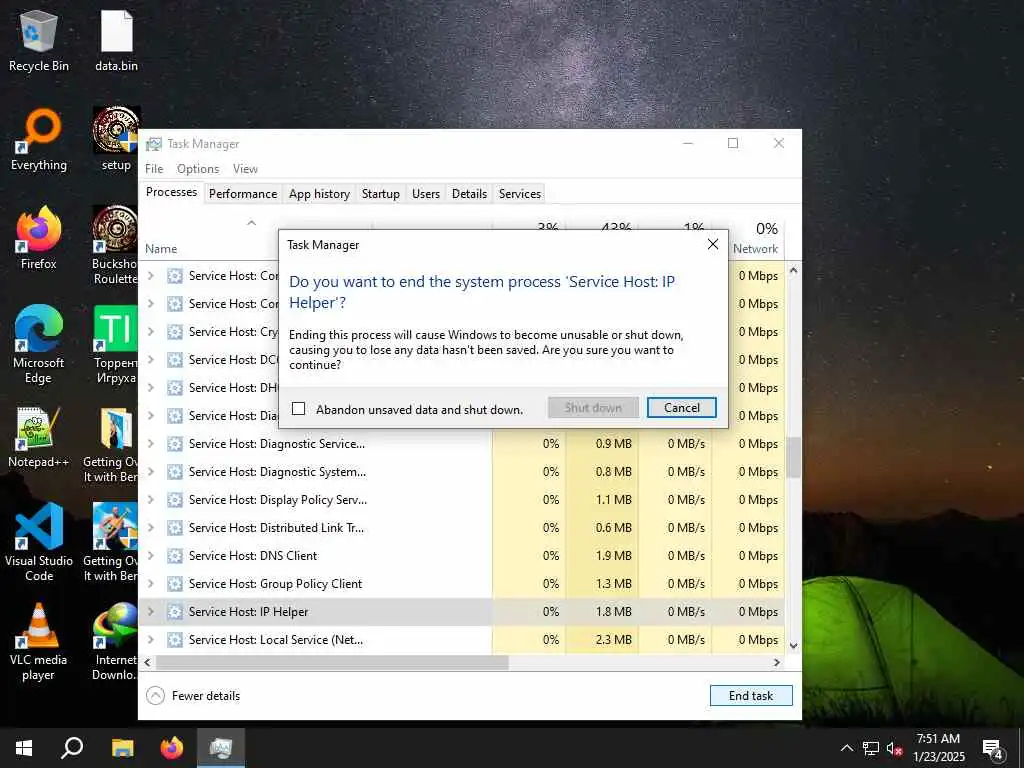Screen dimensions: 1024x768
Task: Click scroll up arrow of process list
Action: click(793, 270)
